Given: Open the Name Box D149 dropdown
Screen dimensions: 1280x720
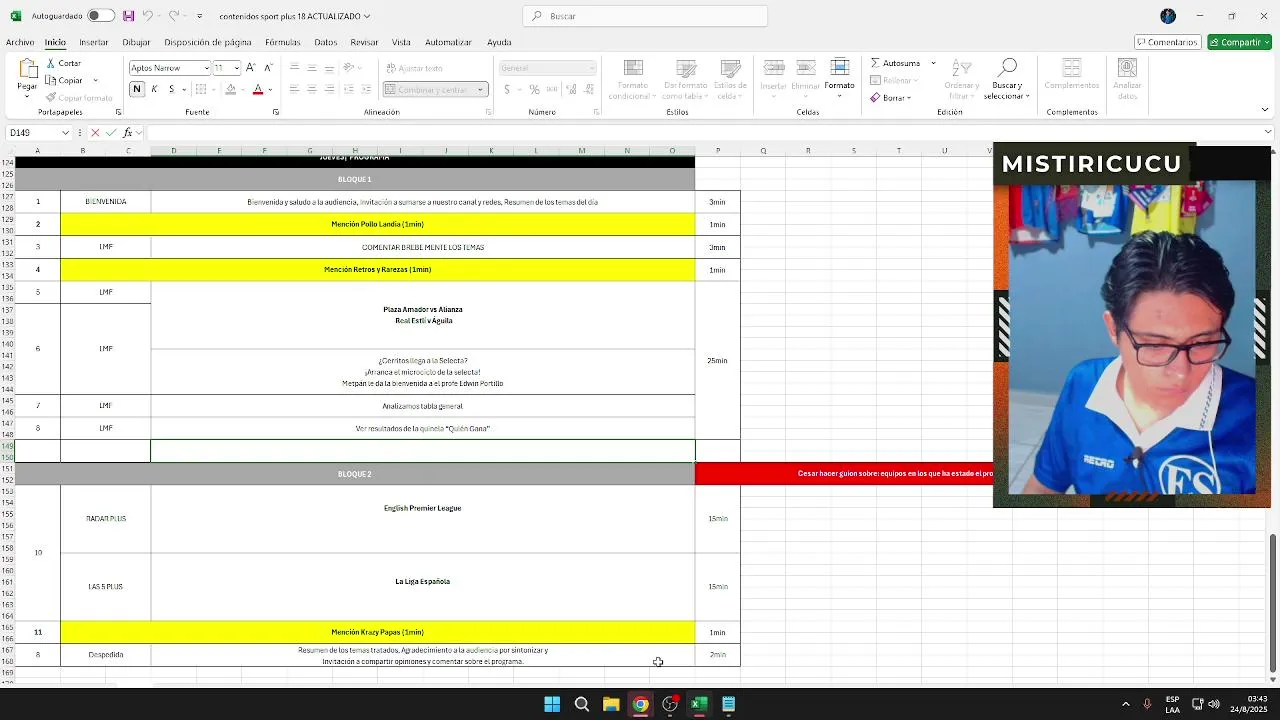Looking at the screenshot, I should click(x=66, y=132).
